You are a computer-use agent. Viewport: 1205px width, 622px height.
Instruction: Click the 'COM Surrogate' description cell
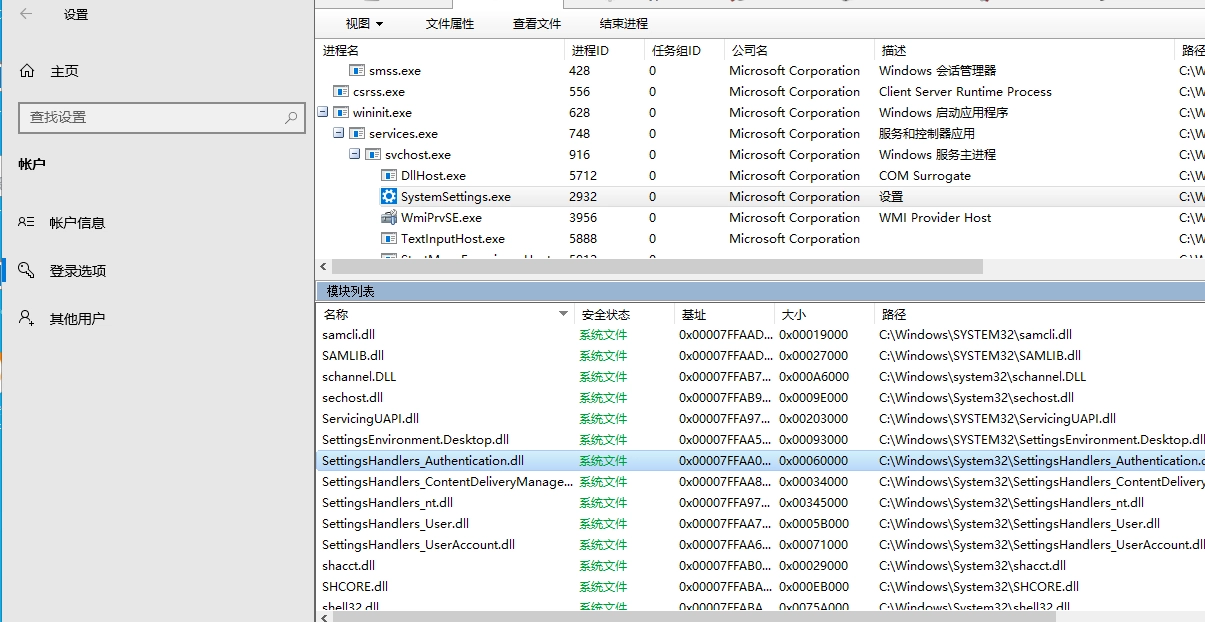click(x=925, y=176)
